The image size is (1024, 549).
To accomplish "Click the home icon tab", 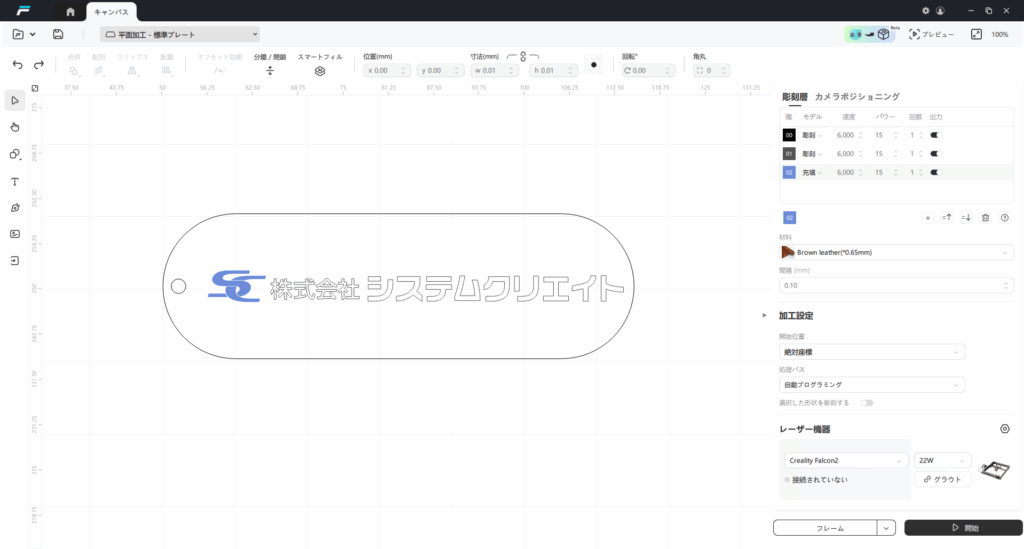I will pos(71,12).
